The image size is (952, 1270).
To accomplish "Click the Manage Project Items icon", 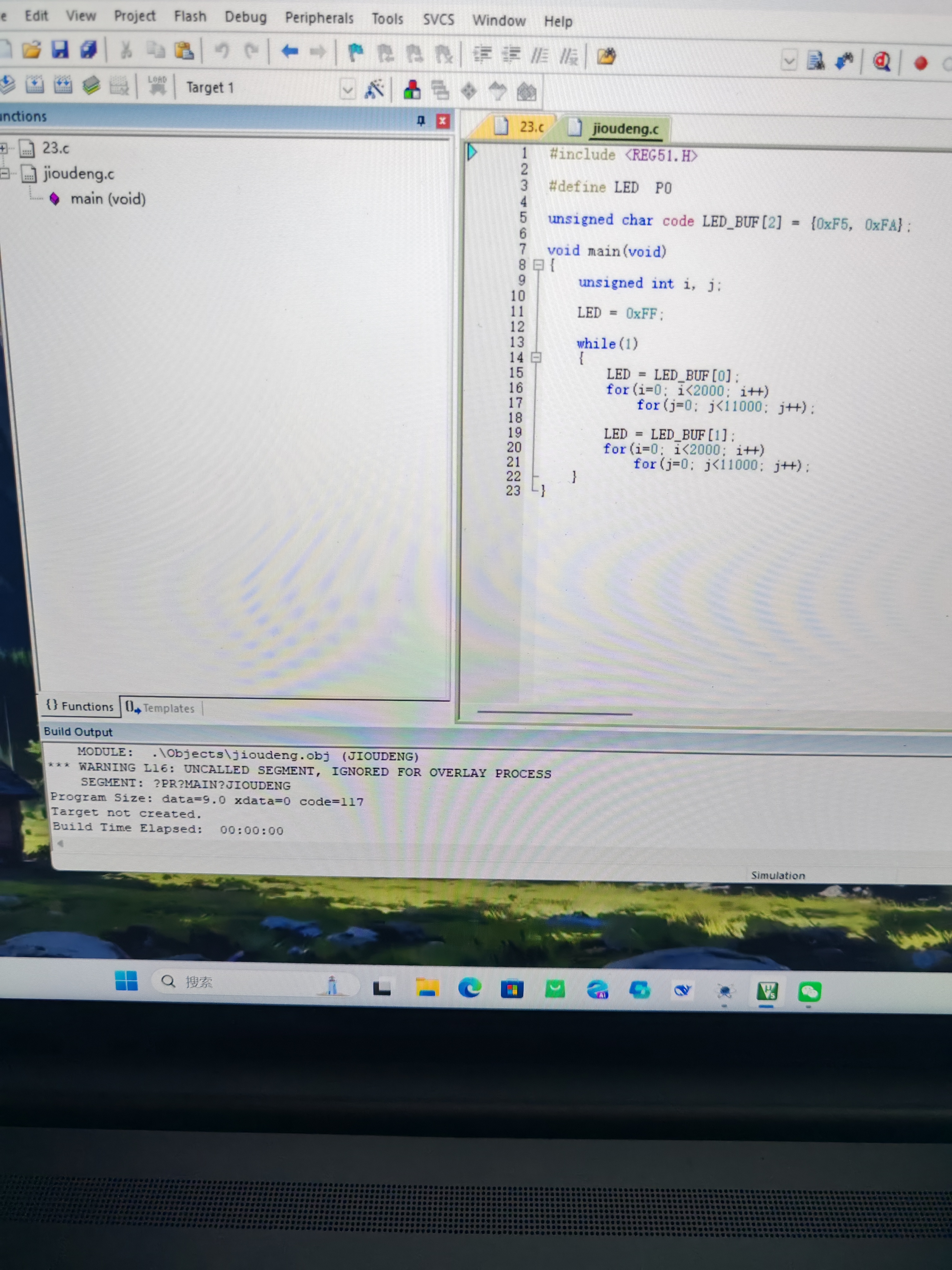I will coord(412,90).
